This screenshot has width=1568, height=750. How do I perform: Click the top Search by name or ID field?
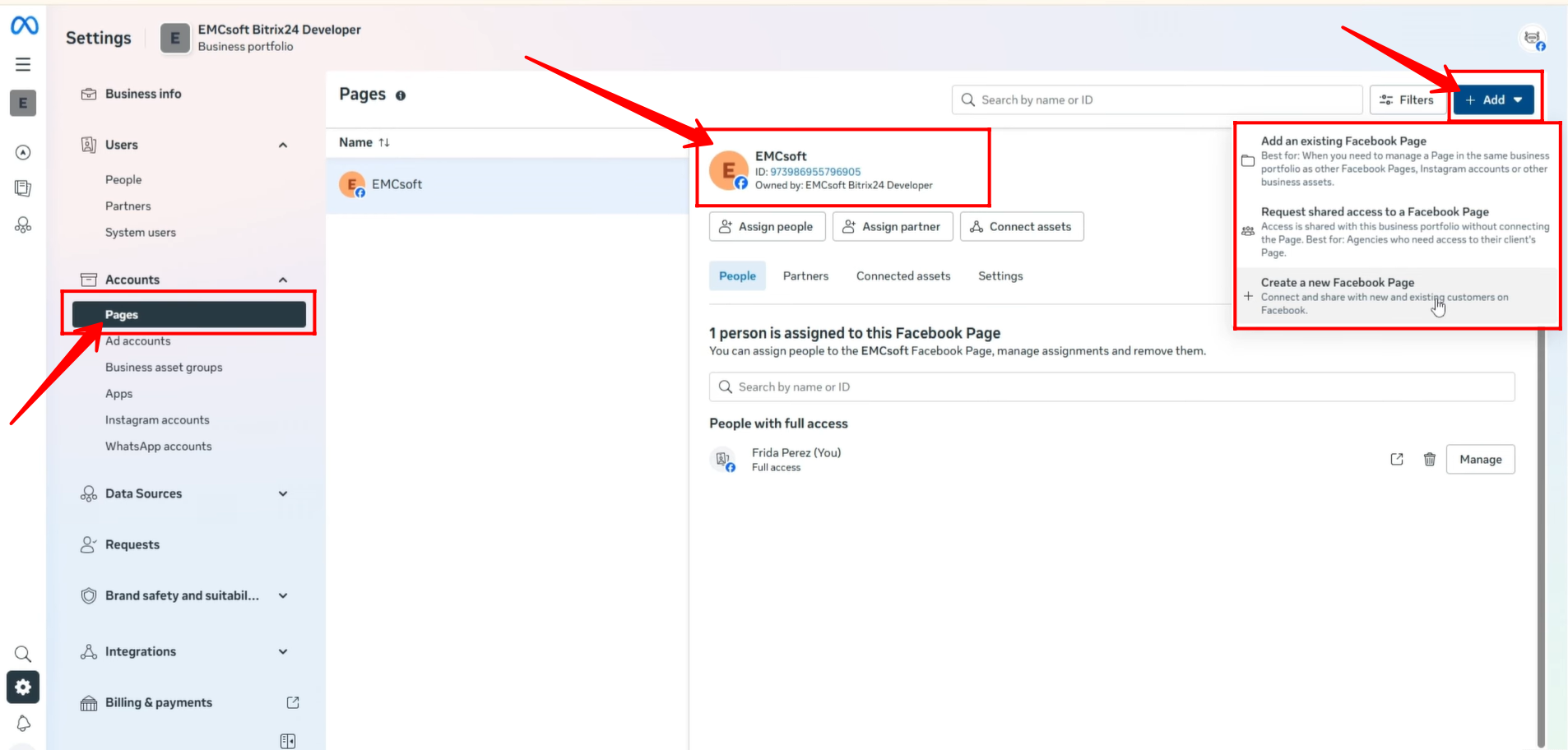(x=1160, y=100)
